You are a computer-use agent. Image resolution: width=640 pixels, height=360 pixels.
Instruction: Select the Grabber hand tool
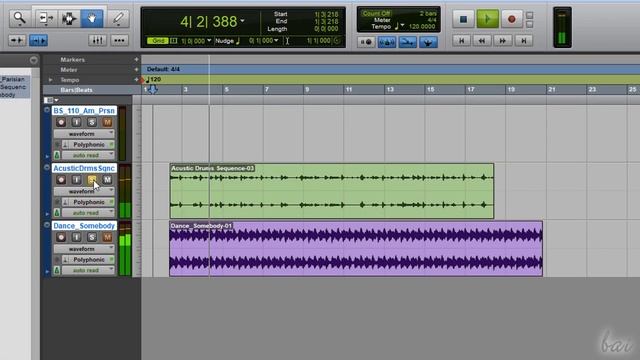[x=92, y=18]
